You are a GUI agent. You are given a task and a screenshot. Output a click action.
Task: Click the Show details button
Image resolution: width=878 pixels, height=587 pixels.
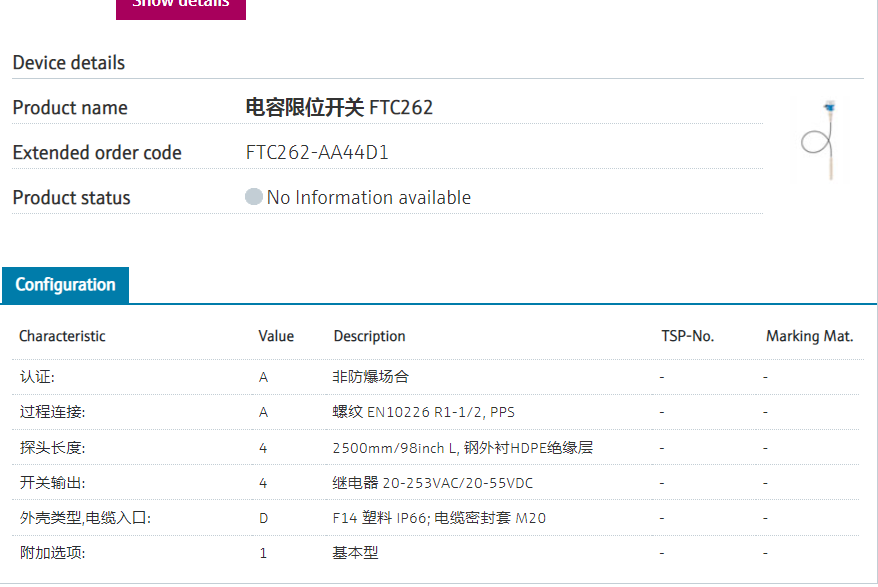(x=180, y=6)
